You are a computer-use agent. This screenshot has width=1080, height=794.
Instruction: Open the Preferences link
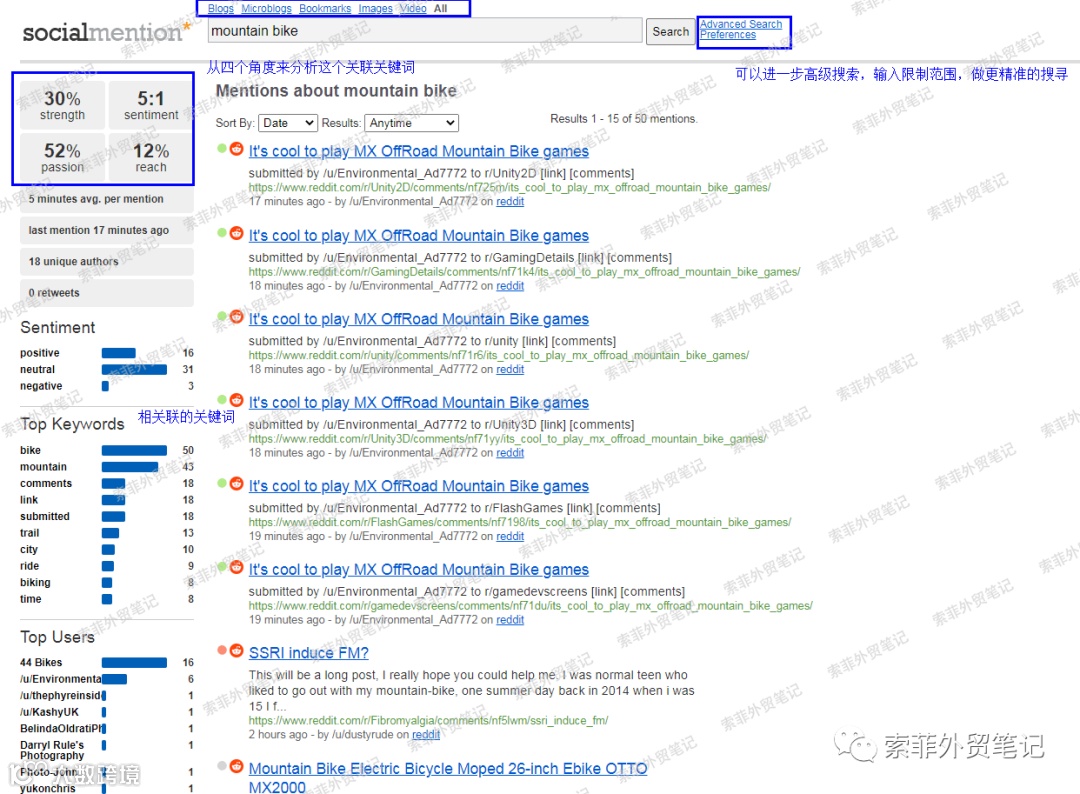click(x=727, y=35)
